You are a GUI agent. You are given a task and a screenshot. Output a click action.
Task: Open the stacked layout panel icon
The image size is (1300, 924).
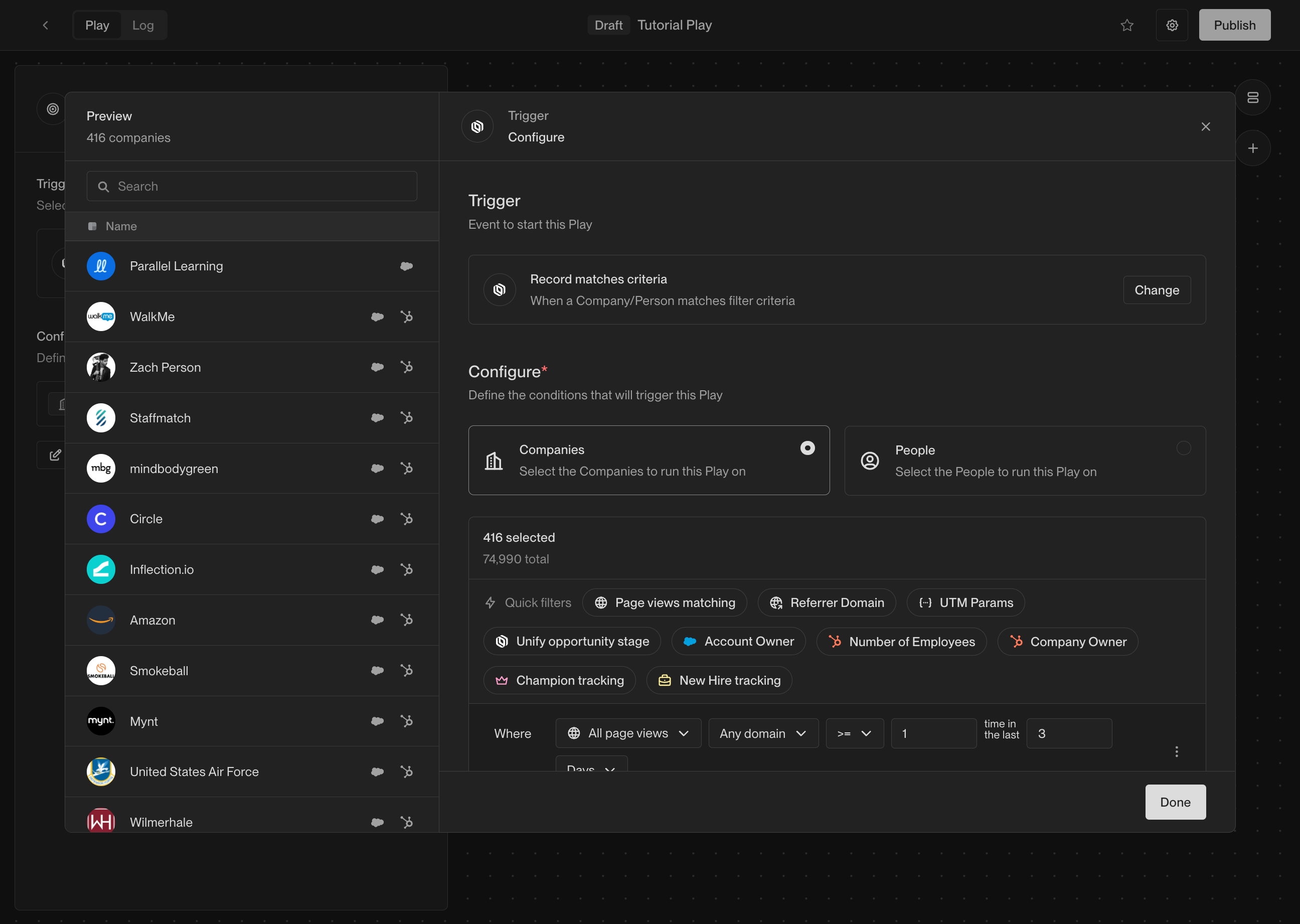pyautogui.click(x=1252, y=98)
